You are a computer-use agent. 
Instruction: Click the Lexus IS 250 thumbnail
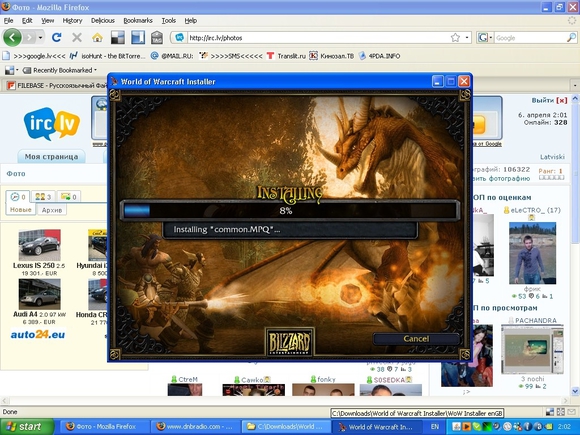pos(40,245)
